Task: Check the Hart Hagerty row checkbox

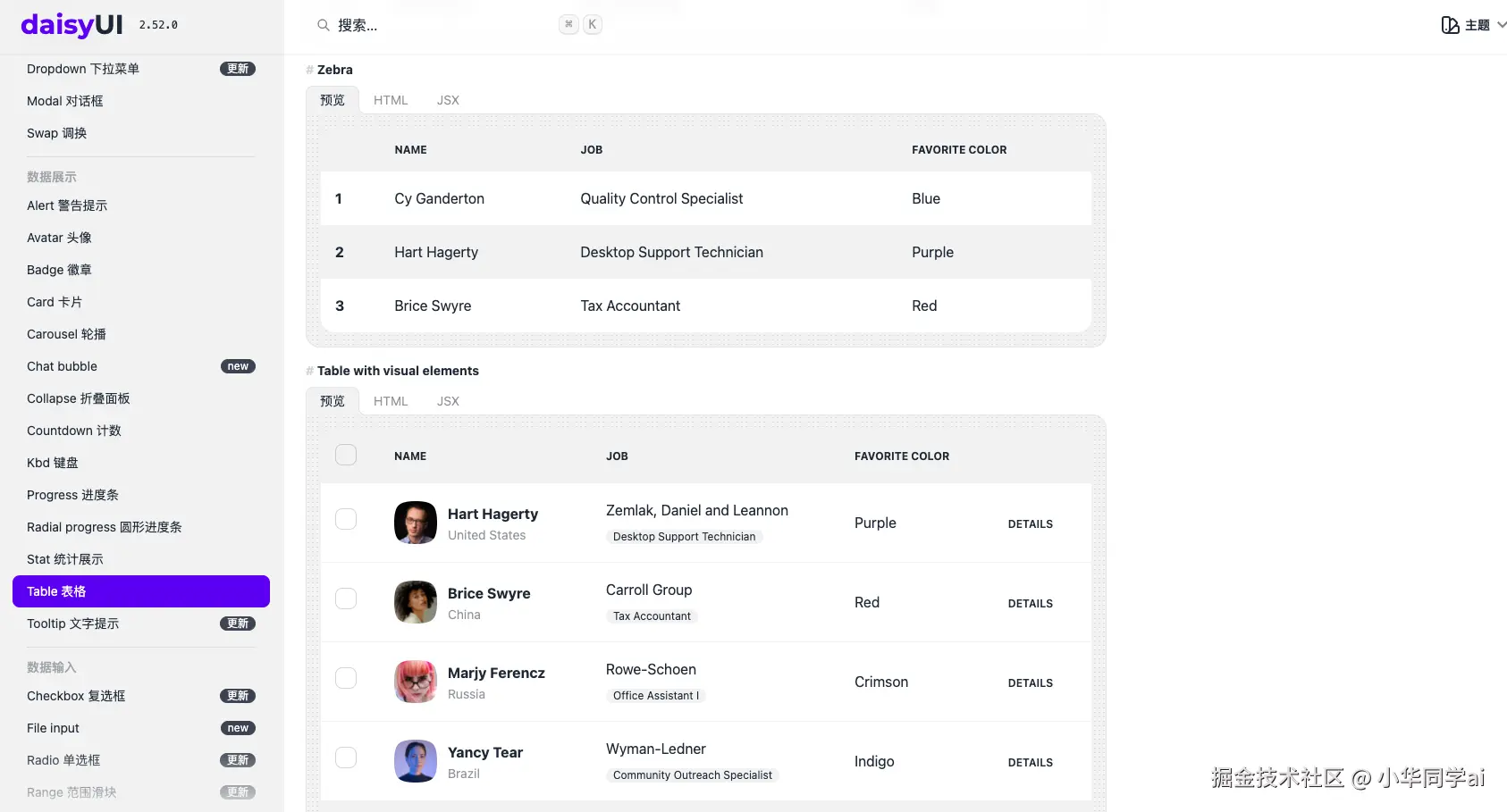Action: [346, 519]
